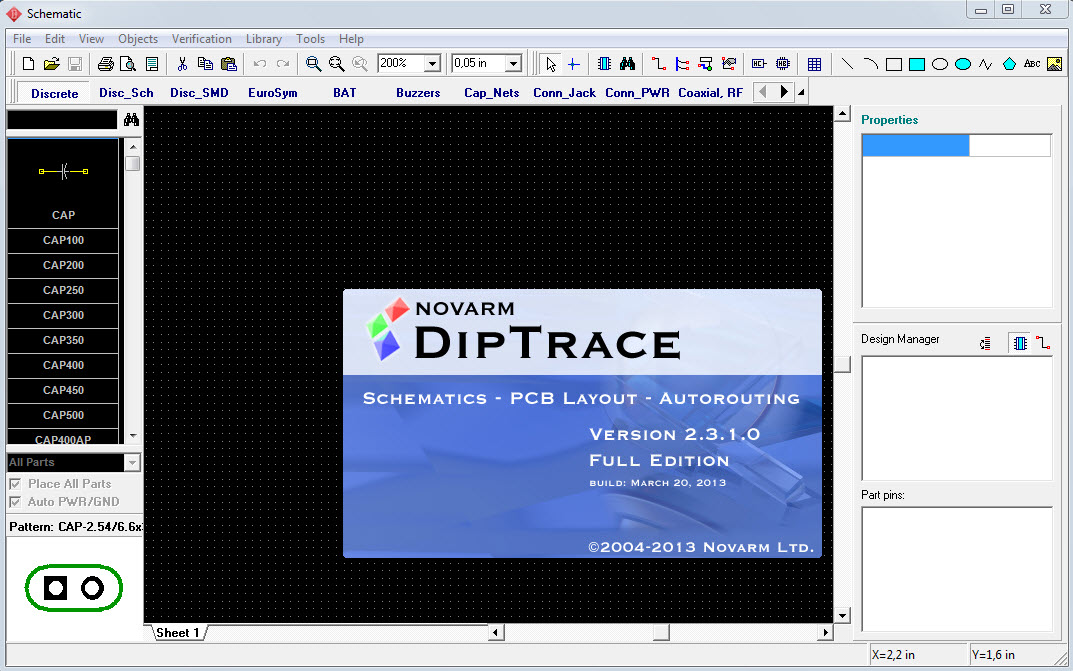The width and height of the screenshot is (1073, 671).
Task: Click the Save diskette icon
Action: (75, 64)
